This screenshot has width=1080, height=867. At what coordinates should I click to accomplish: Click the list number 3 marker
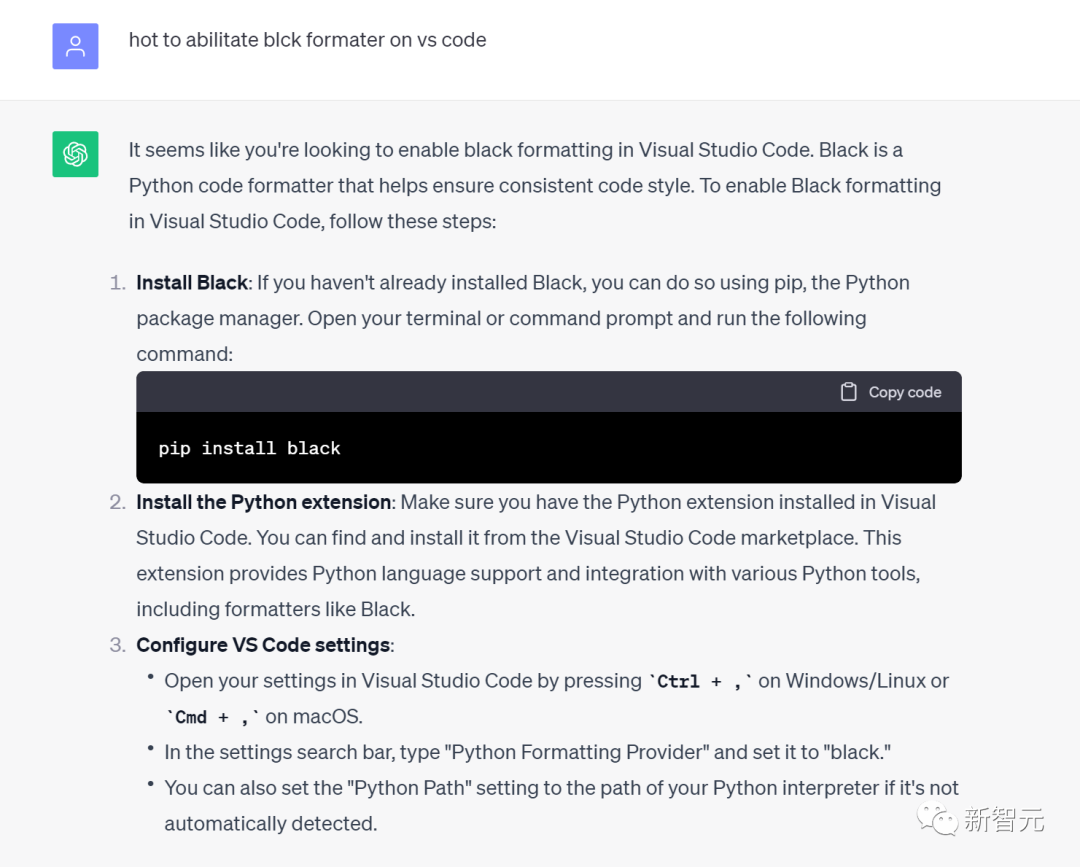point(117,645)
